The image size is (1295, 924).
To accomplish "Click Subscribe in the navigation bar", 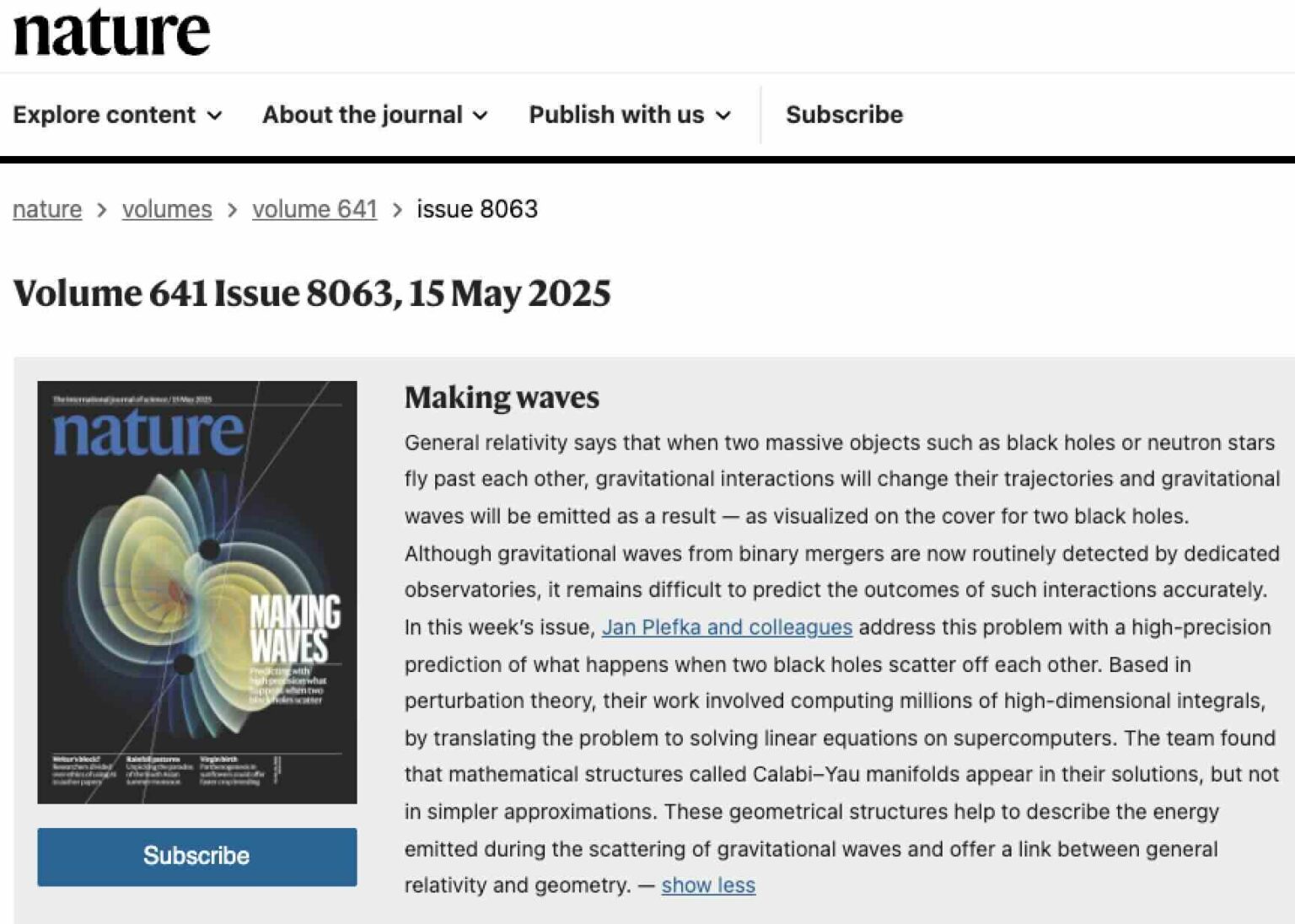I will click(844, 115).
